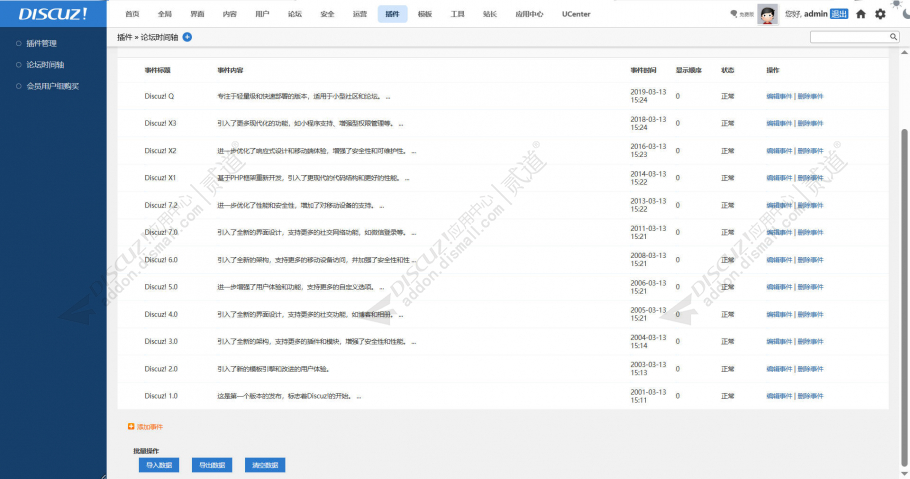910x479 pixels.
Task: Delete the Discuz! 1.0 event
Action: (810, 396)
